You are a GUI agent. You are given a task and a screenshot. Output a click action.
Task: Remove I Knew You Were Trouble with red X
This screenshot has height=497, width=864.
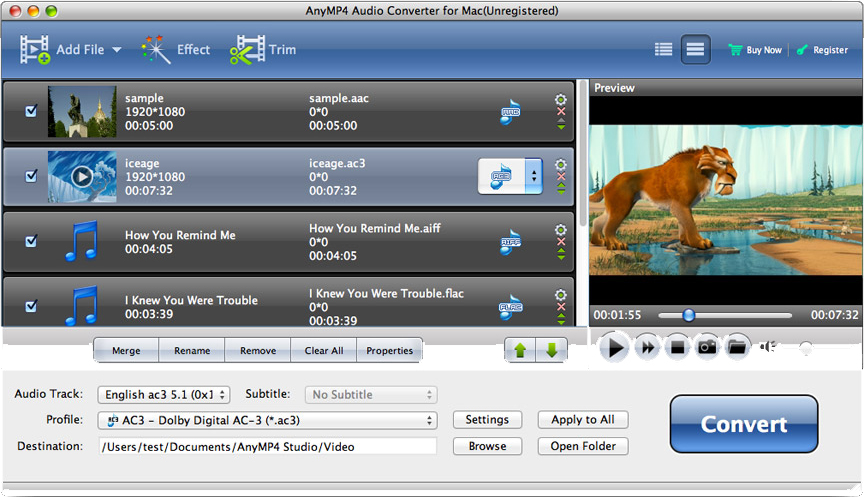coord(561,307)
